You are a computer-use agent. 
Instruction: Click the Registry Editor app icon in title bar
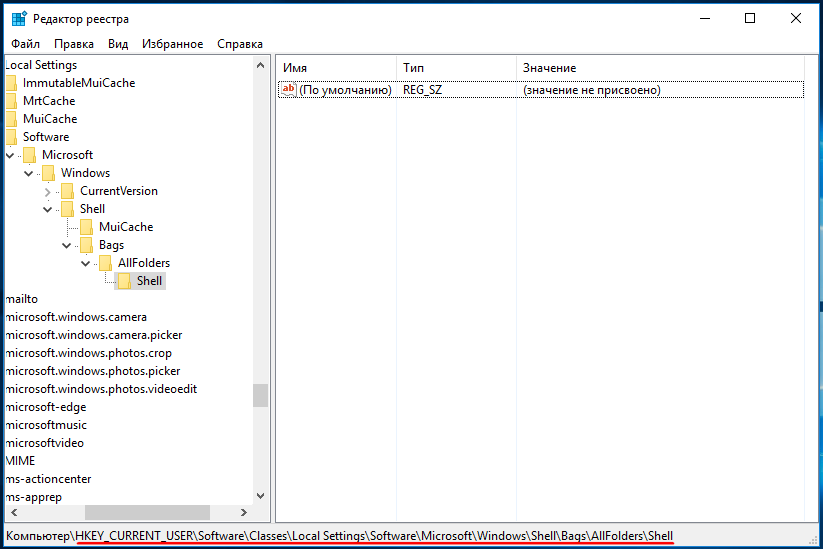[19, 18]
